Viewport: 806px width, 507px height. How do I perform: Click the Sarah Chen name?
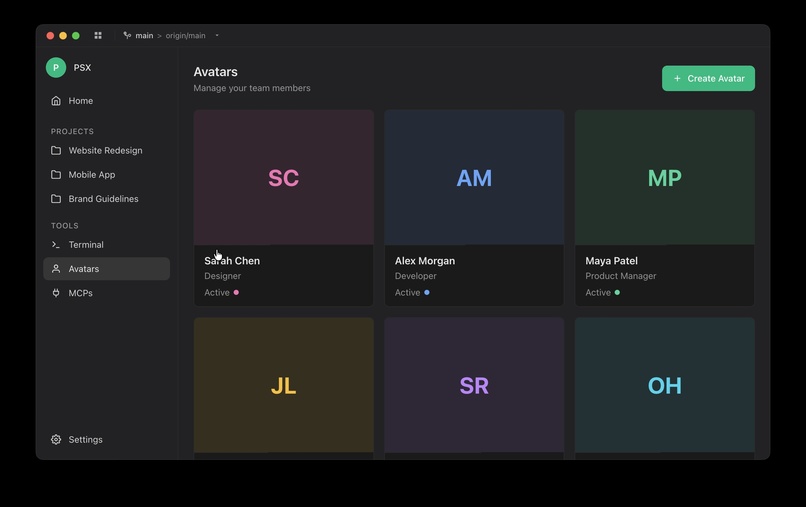click(232, 261)
